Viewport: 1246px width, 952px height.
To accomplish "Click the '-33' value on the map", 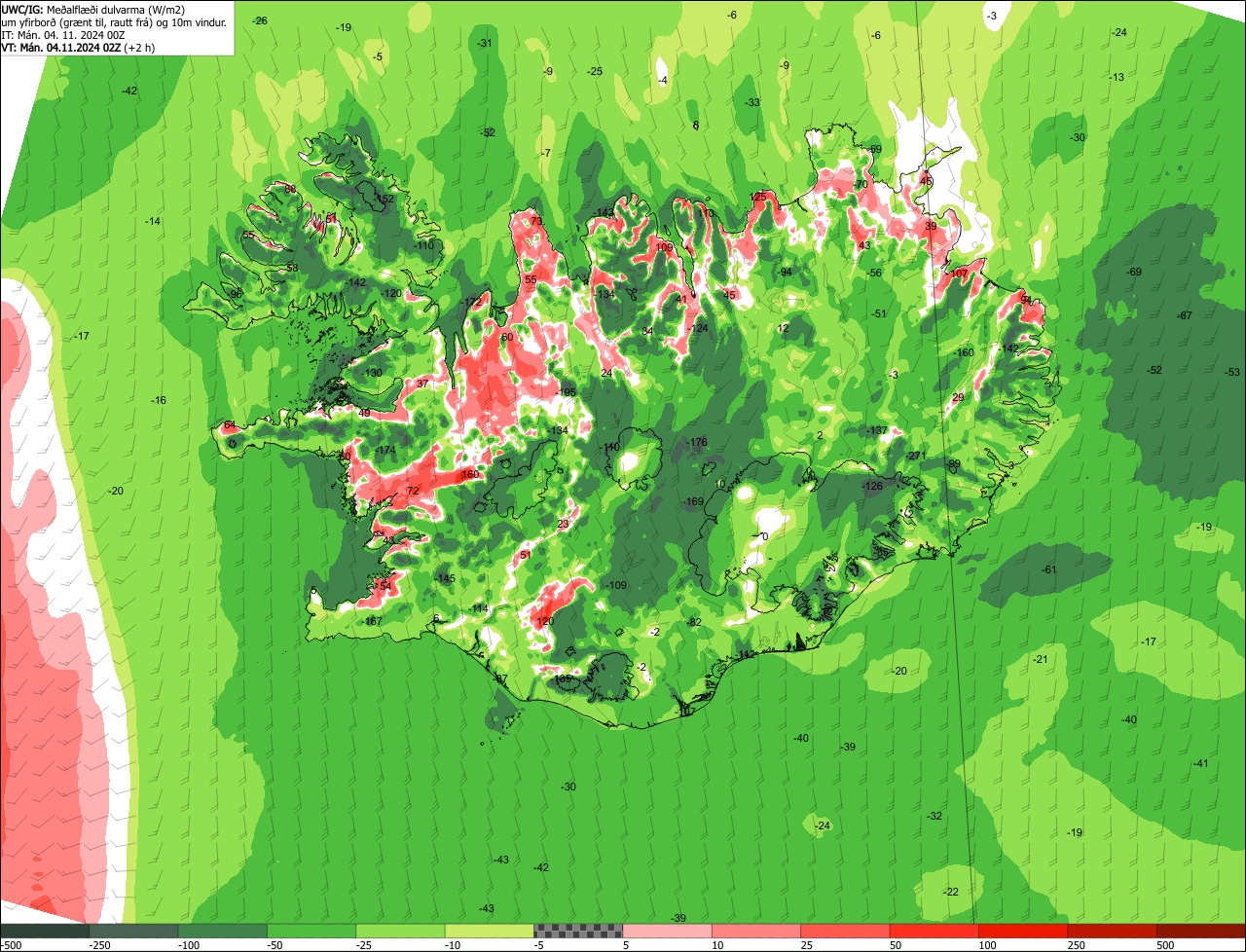I will coord(752,102).
